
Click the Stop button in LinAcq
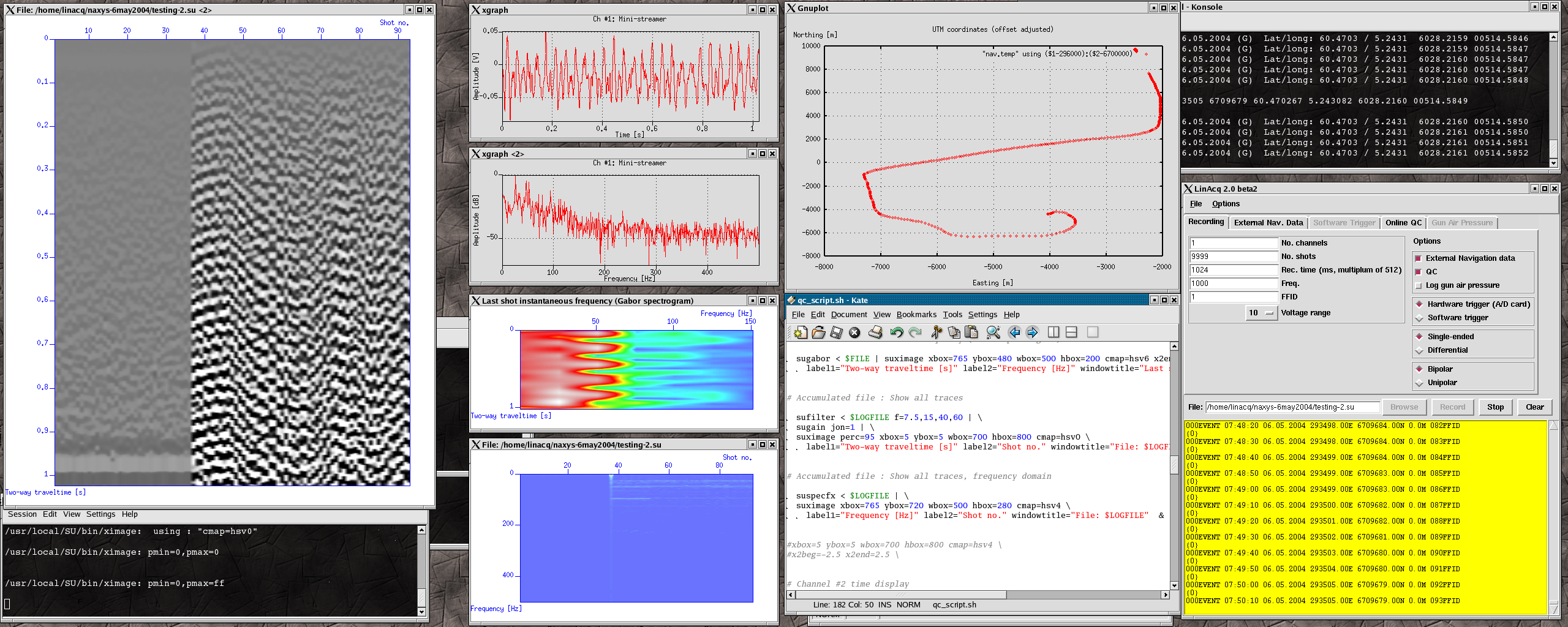pos(1495,407)
